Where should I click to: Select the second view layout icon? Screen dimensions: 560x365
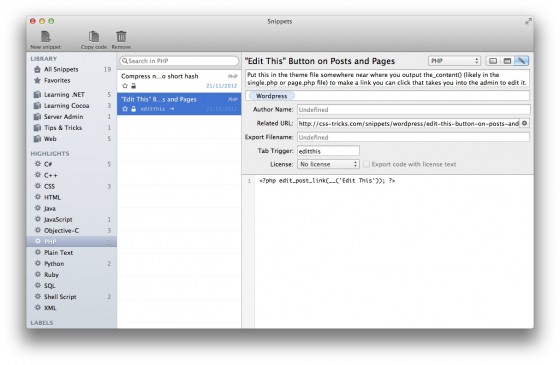(x=507, y=61)
